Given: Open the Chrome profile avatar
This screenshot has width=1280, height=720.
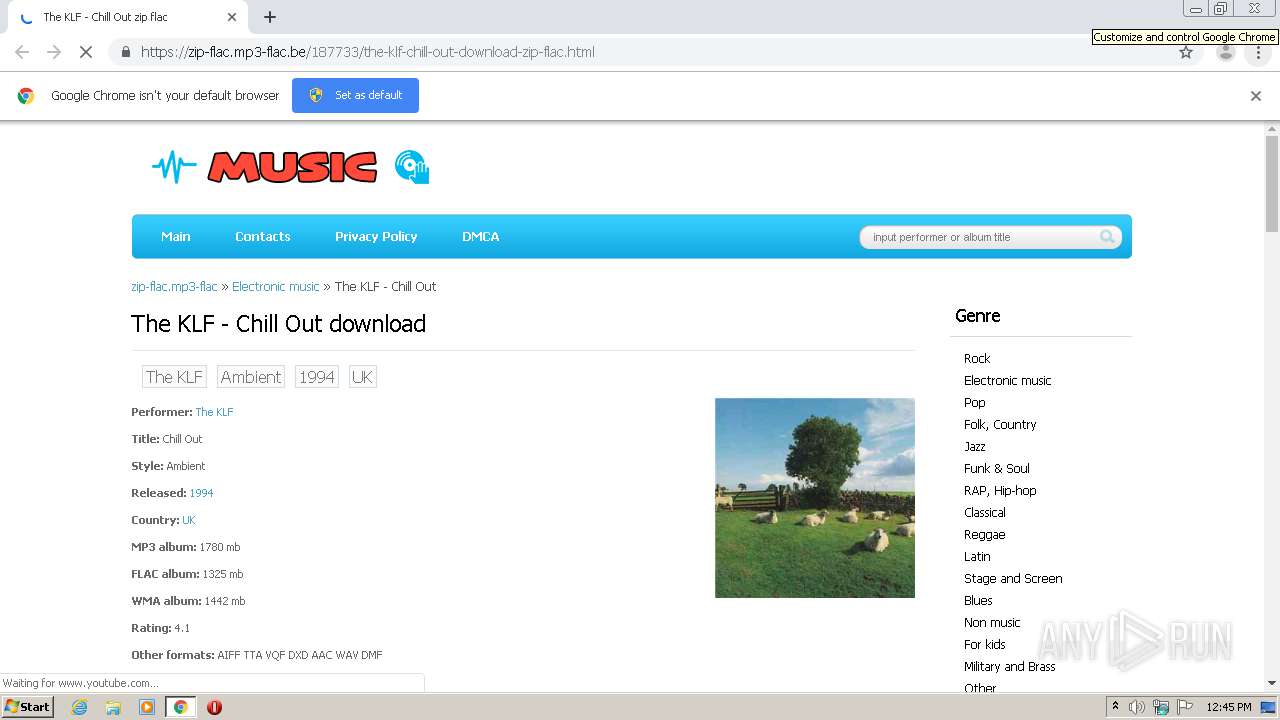Looking at the screenshot, I should tap(1226, 52).
